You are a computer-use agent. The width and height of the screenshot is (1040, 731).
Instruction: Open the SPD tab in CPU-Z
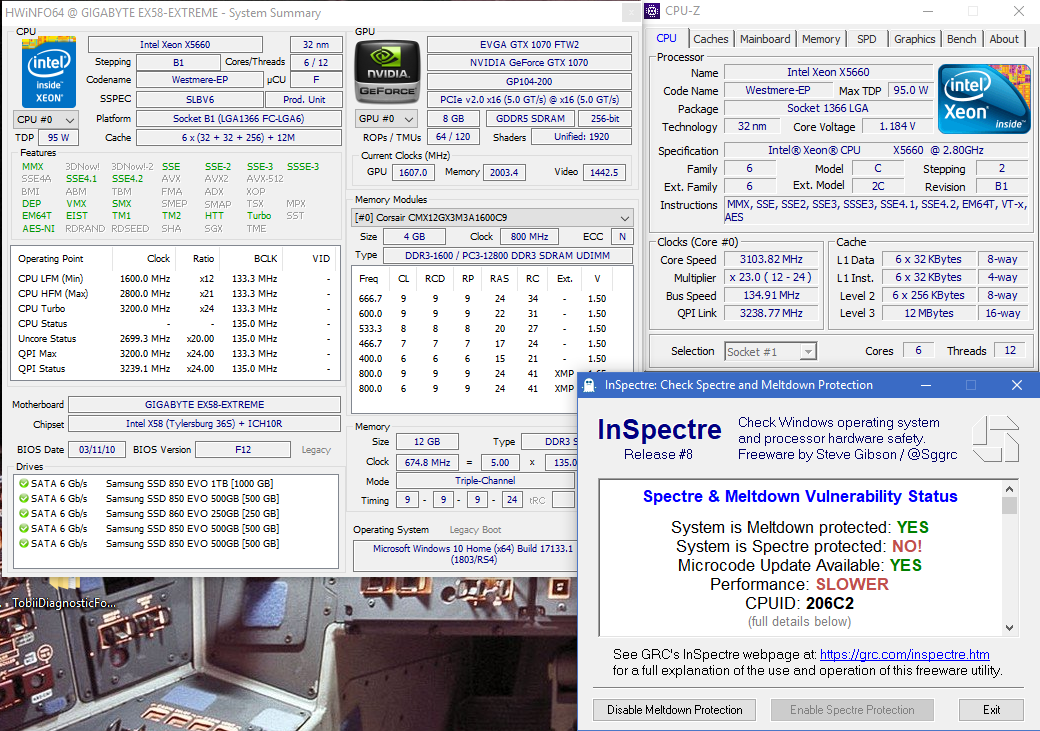click(866, 39)
